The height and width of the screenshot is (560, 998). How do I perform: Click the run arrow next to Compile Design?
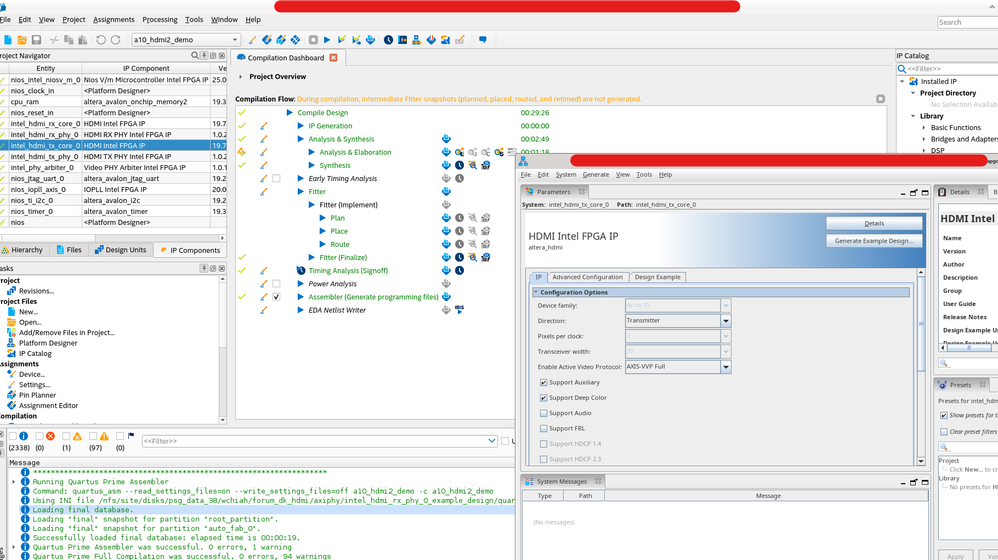tap(290, 113)
